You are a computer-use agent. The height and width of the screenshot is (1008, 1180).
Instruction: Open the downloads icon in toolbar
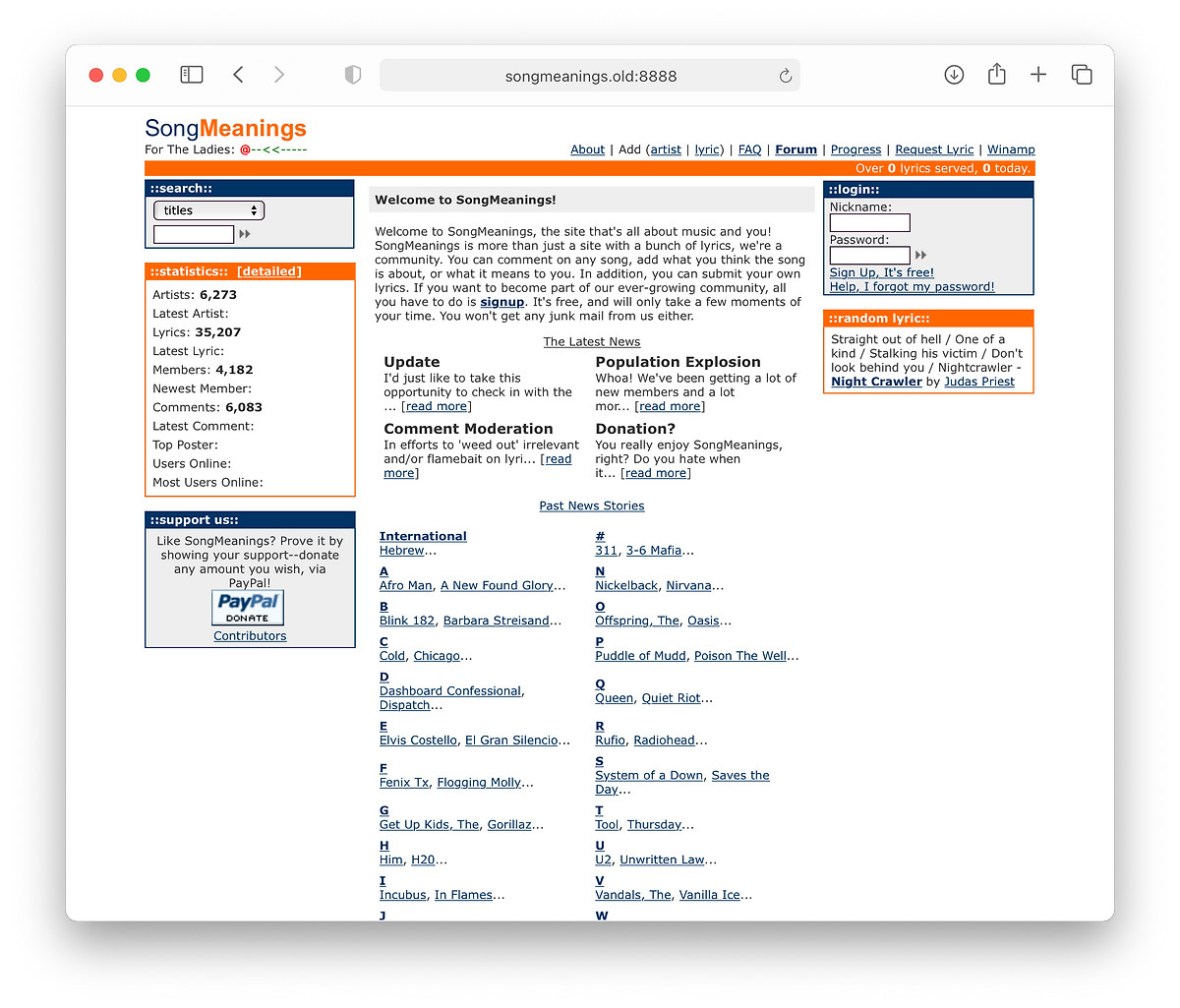(954, 75)
